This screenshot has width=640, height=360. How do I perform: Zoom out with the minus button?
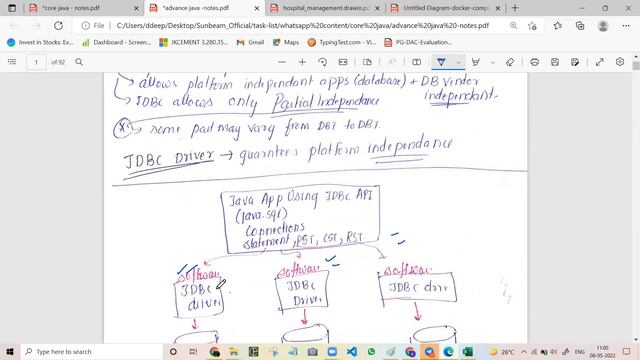(x=282, y=62)
